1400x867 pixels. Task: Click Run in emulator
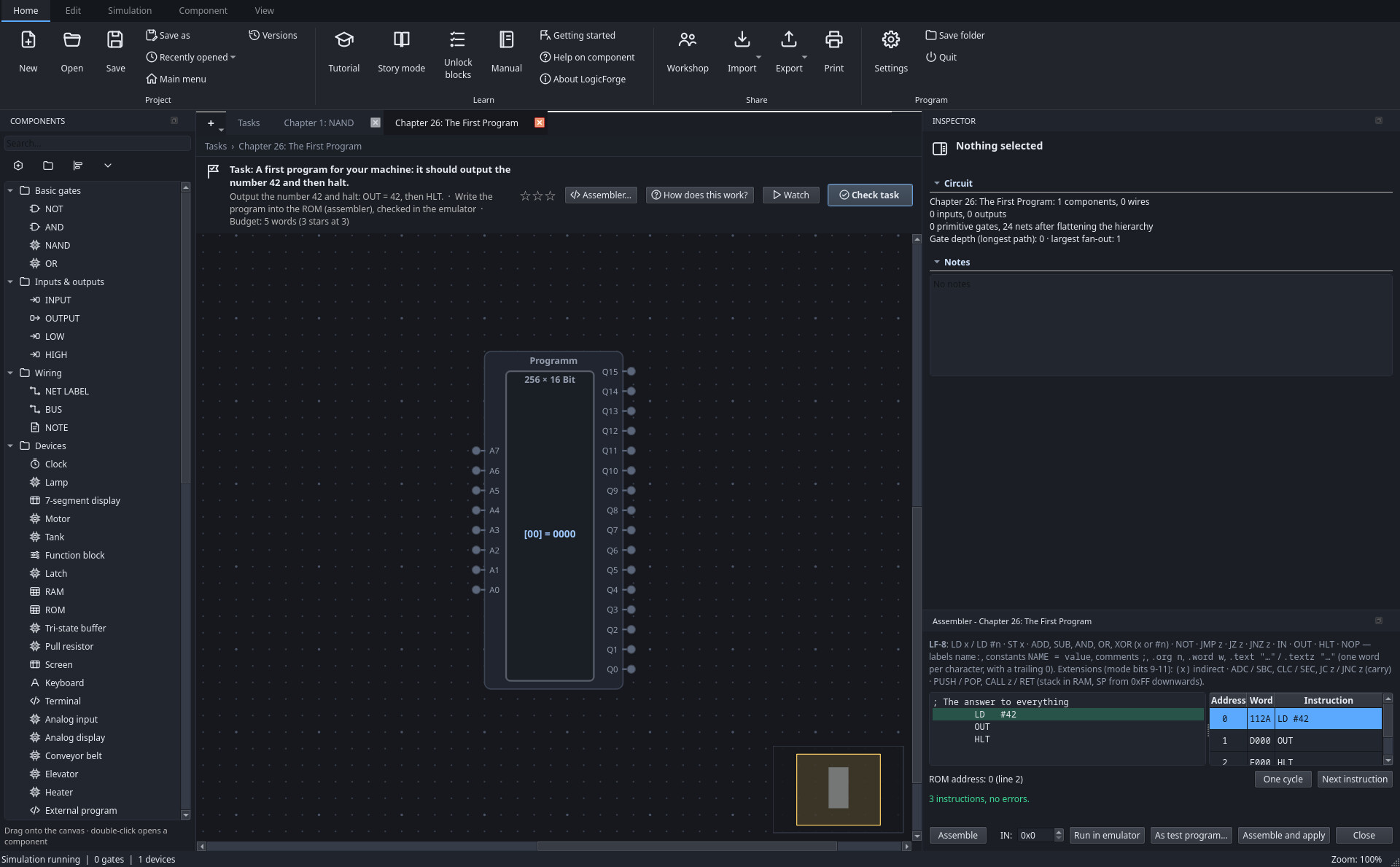1106,835
